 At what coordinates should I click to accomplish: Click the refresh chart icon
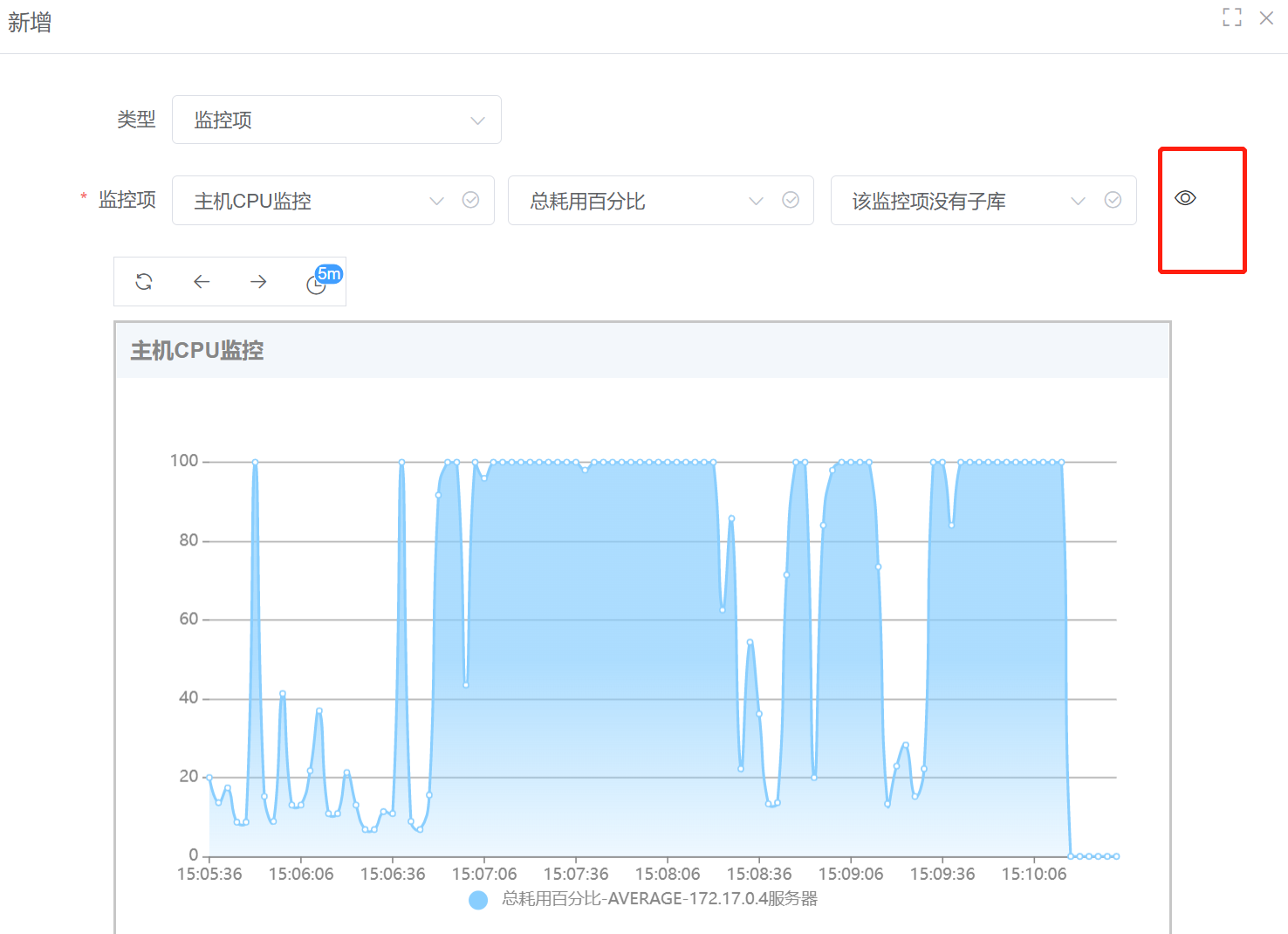click(144, 282)
